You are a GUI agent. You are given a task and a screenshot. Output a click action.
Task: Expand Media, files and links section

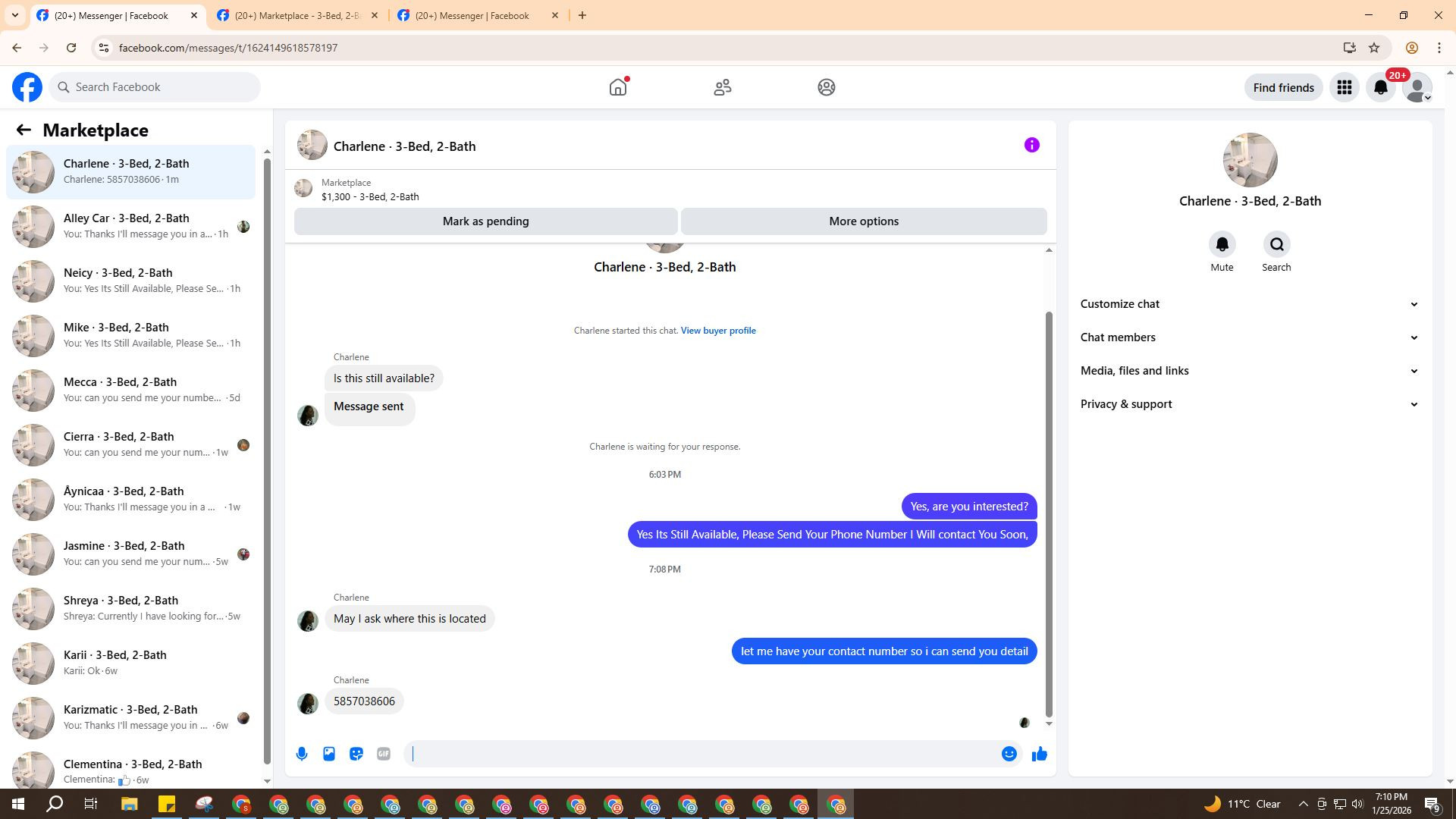click(1250, 371)
